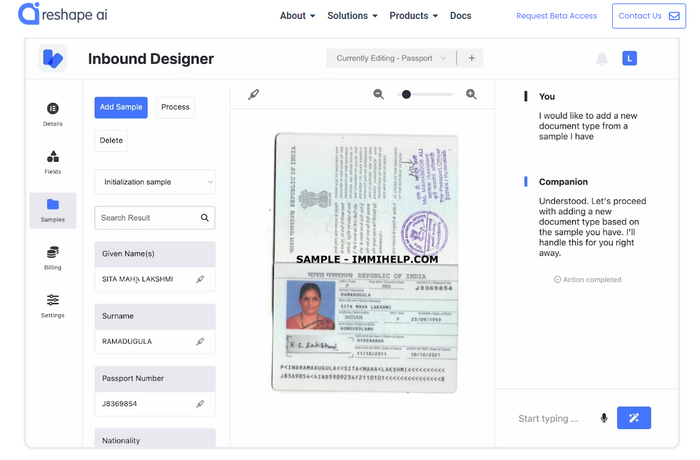Screen dimensions: 700x460
Task: Select the pen annotation tool above document
Action: click(x=254, y=94)
